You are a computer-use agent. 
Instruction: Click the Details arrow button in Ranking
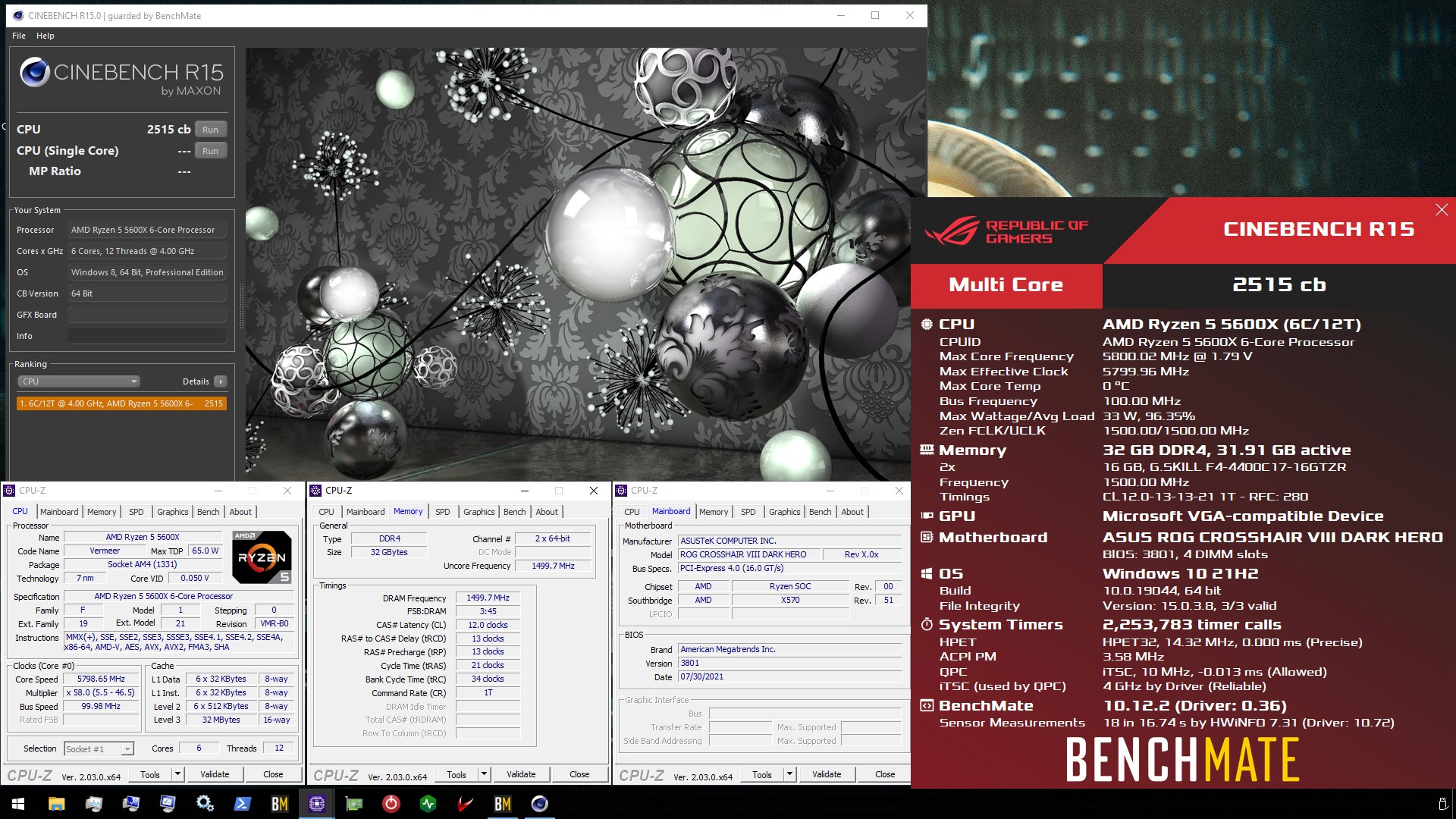(x=220, y=381)
